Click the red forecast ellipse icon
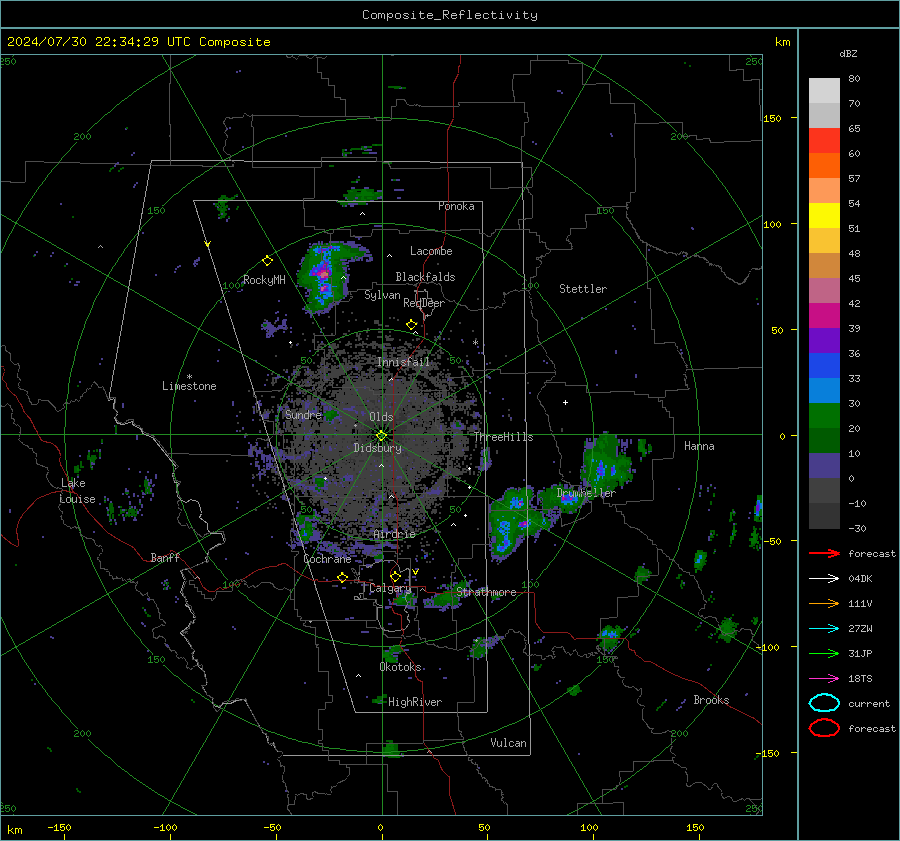The height and width of the screenshot is (841, 900). click(824, 728)
